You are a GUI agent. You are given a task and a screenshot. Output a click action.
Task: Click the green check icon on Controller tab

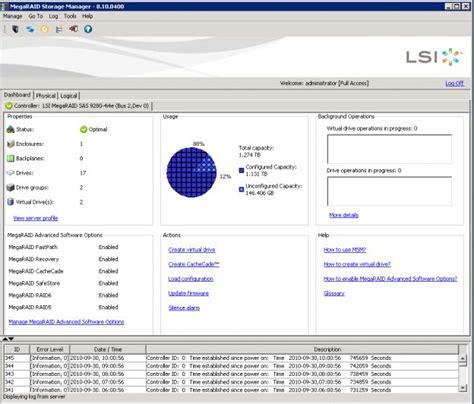(x=9, y=106)
